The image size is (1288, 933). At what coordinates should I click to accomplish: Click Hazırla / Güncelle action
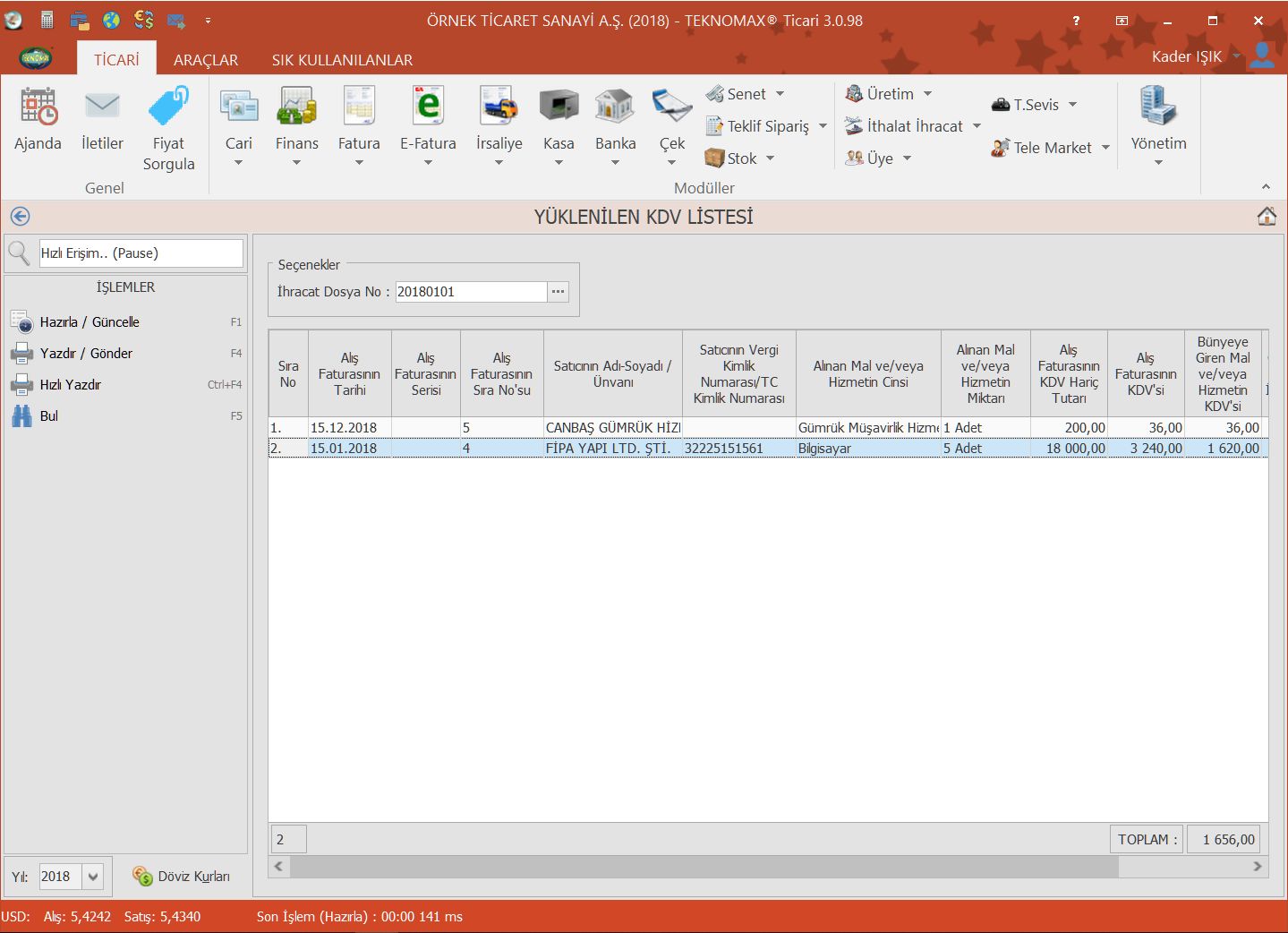click(x=90, y=322)
